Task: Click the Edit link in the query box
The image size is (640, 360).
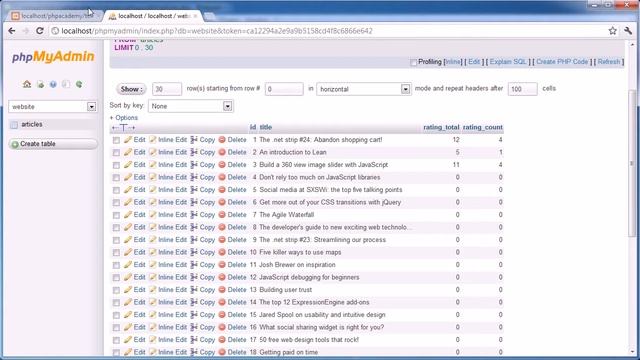Action: (x=474, y=62)
